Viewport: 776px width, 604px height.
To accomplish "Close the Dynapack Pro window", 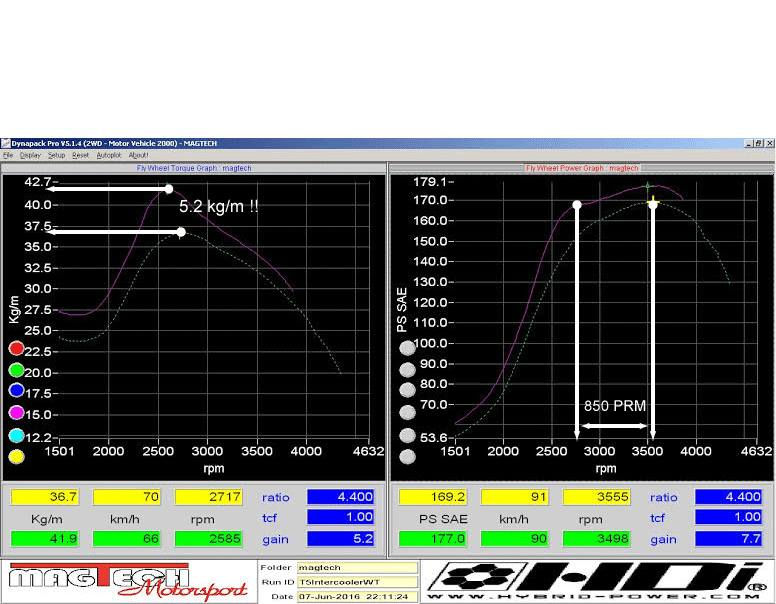I will click(770, 144).
